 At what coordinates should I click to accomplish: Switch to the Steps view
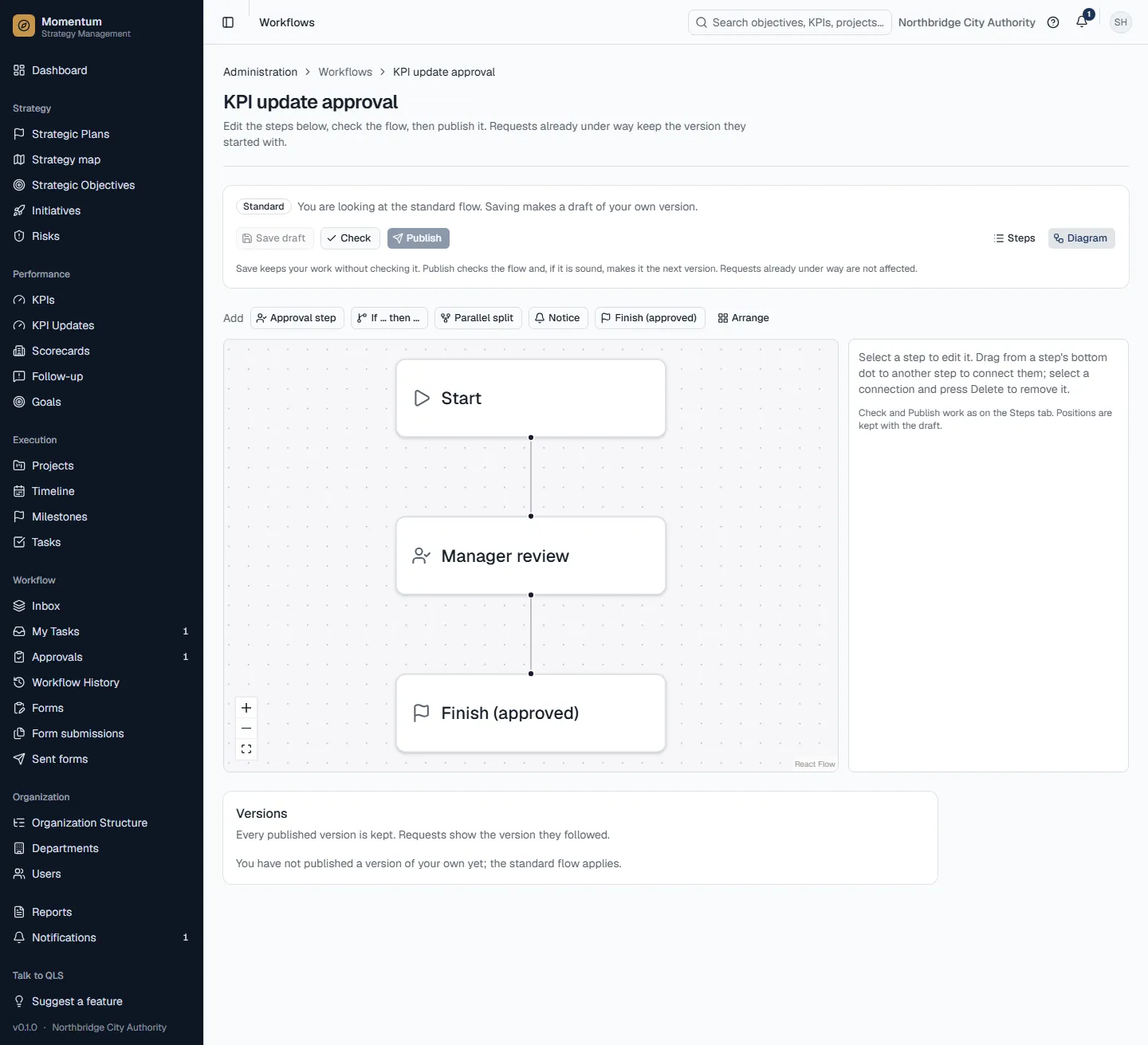[1014, 238]
